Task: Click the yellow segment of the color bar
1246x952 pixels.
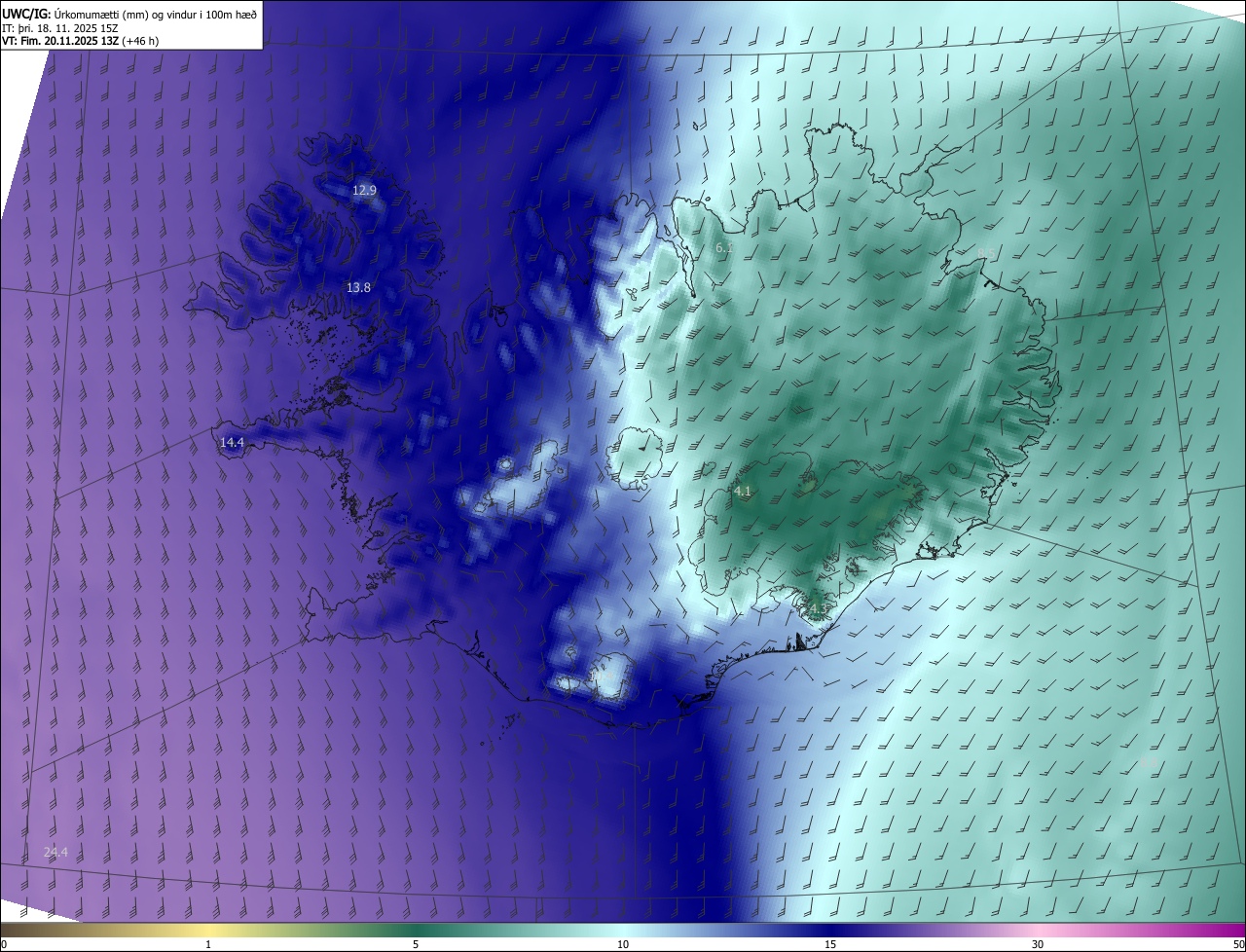Action: (208, 930)
